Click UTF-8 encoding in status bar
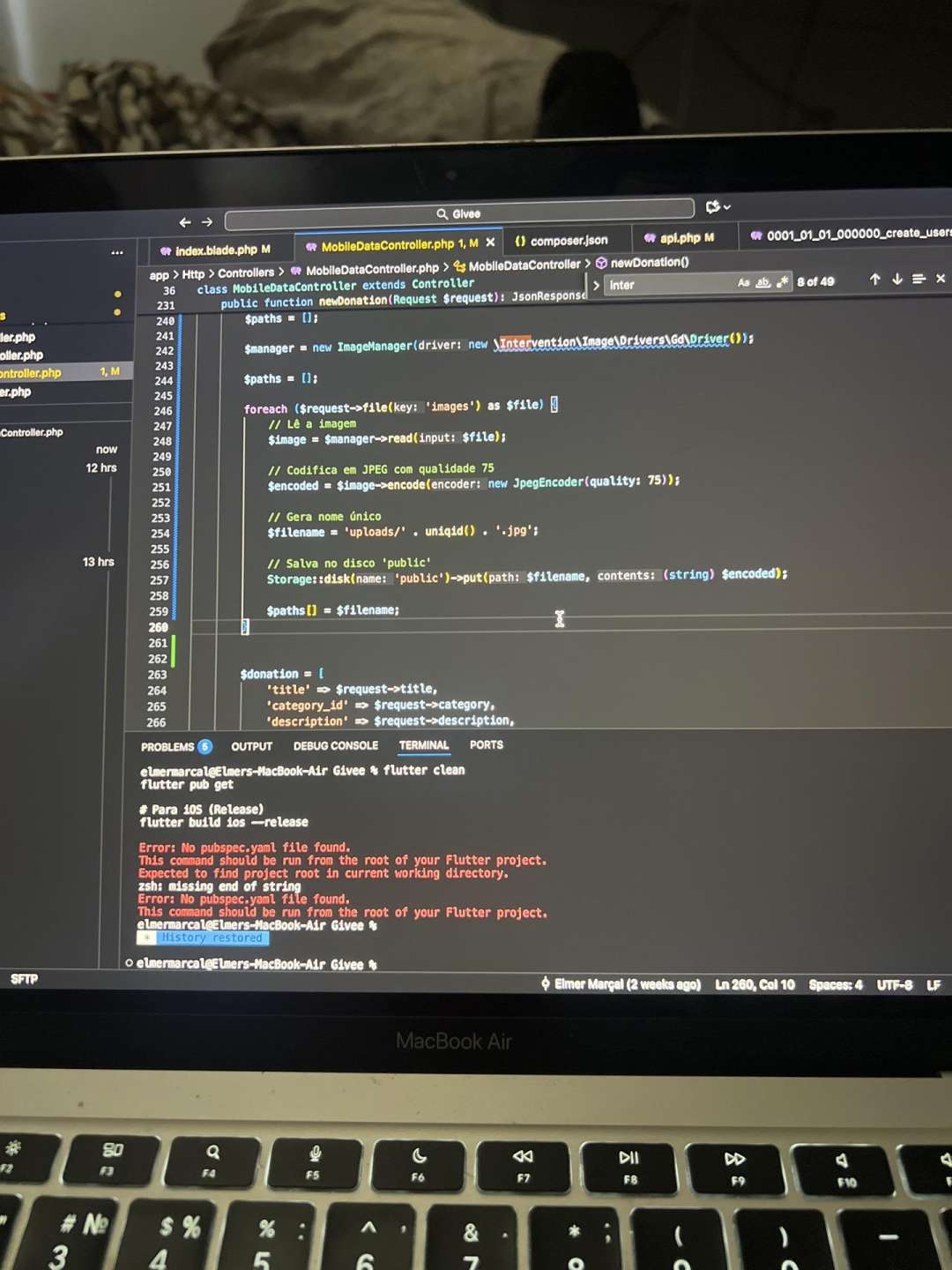Viewport: 952px width, 1270px height. pyautogui.click(x=894, y=985)
